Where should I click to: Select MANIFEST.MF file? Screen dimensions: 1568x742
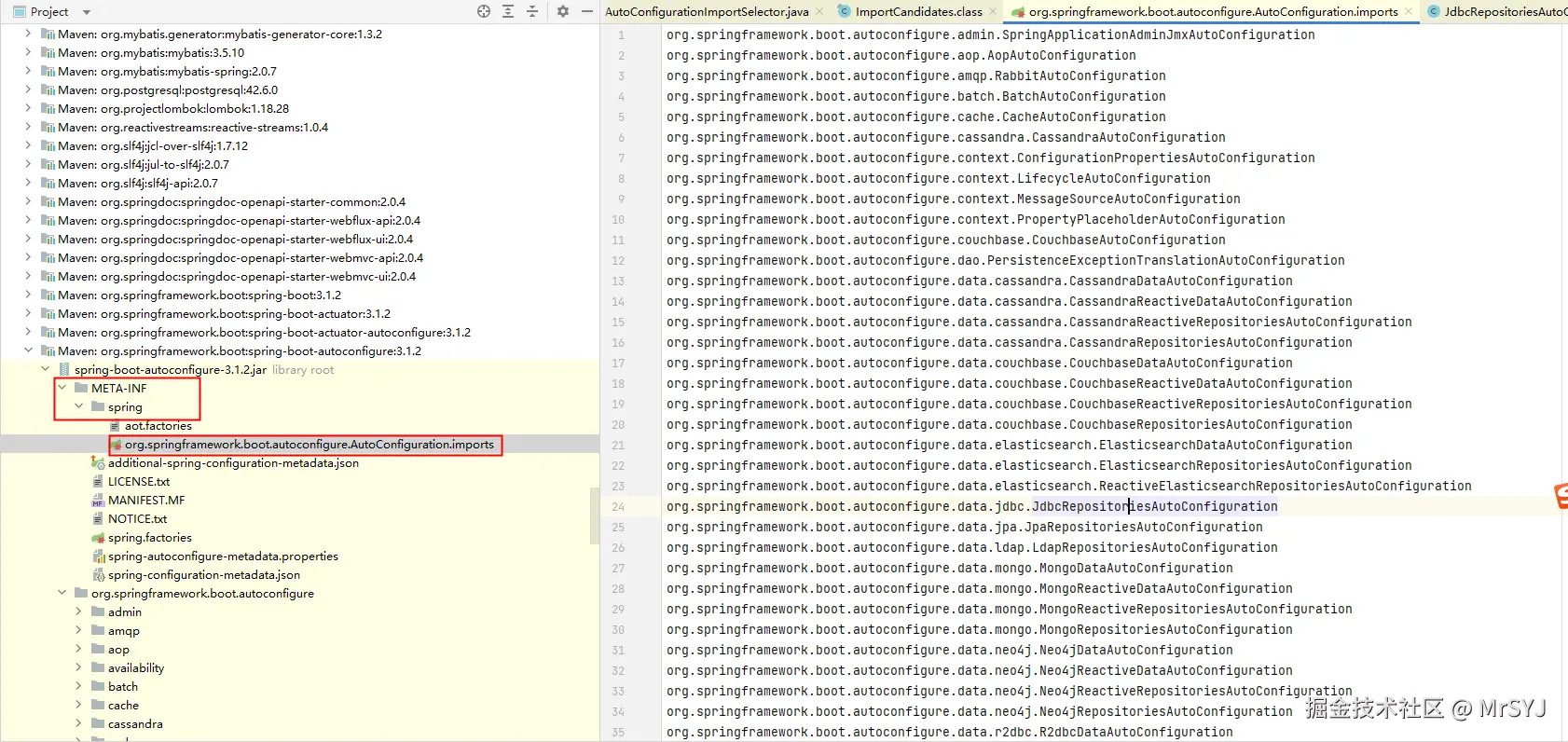tap(145, 501)
